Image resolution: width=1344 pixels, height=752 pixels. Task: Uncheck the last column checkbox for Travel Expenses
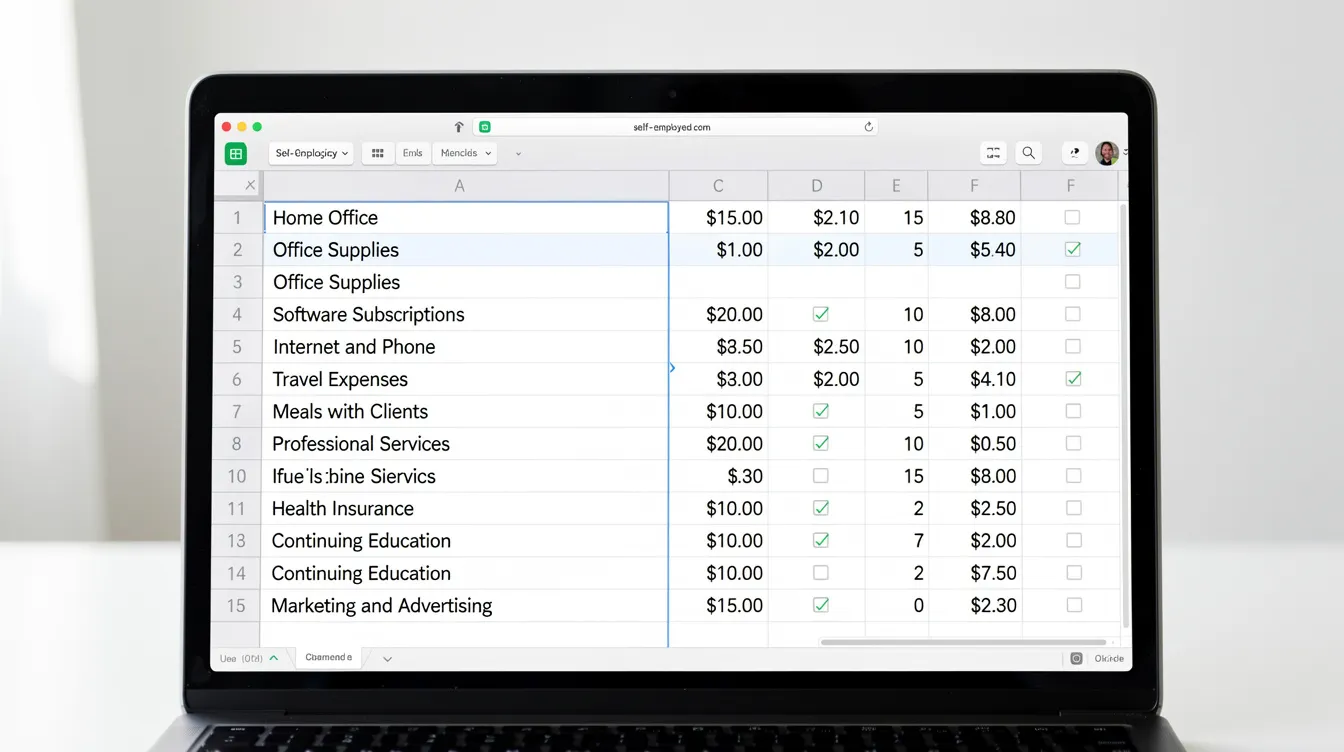(x=1073, y=378)
